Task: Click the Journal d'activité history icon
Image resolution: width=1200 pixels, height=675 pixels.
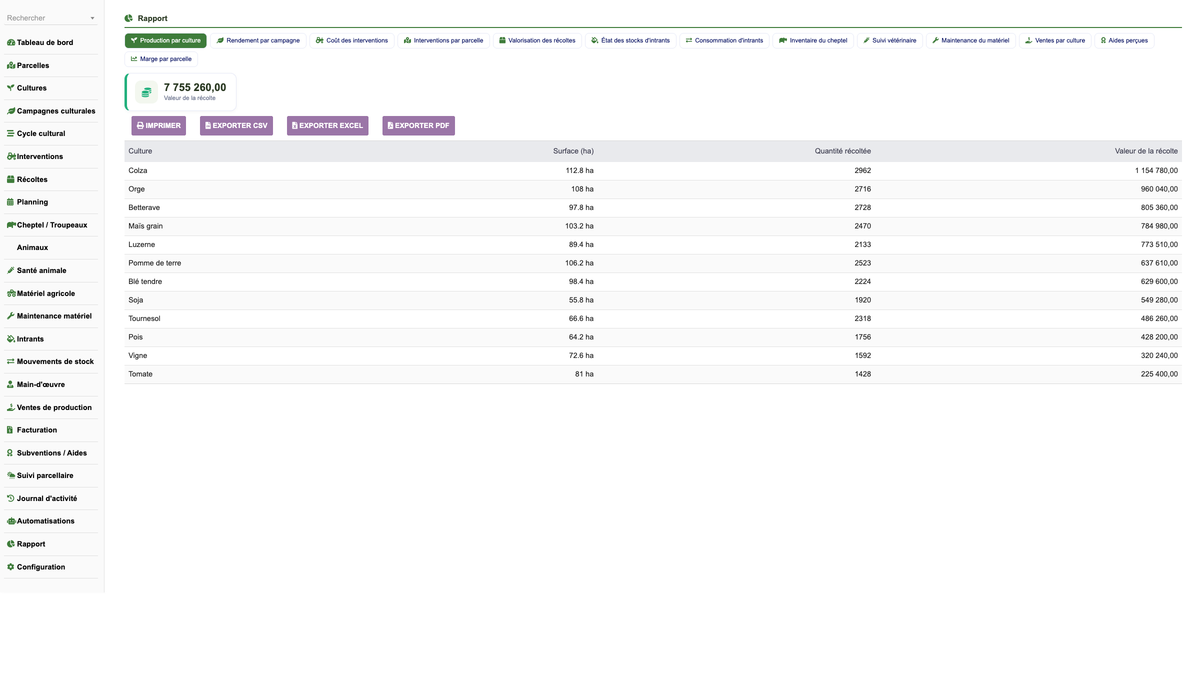Action: 11,499
